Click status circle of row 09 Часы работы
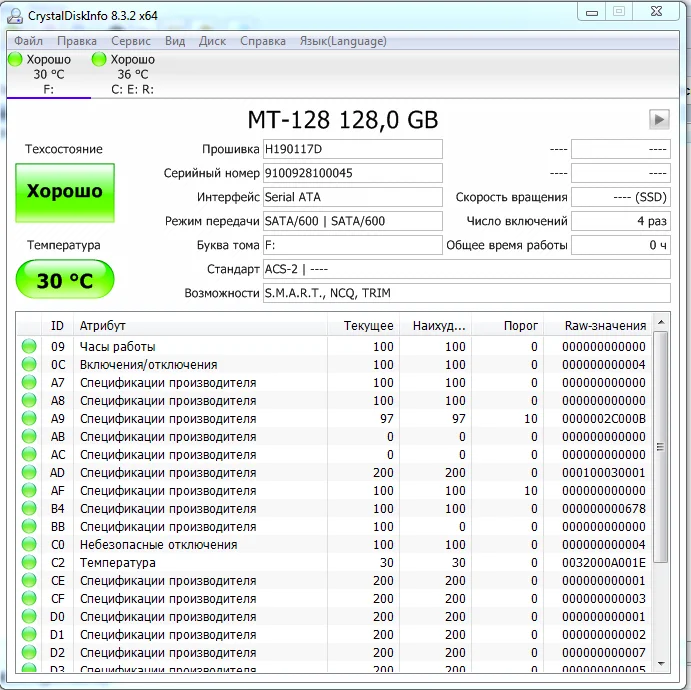The image size is (691, 690). [29, 346]
